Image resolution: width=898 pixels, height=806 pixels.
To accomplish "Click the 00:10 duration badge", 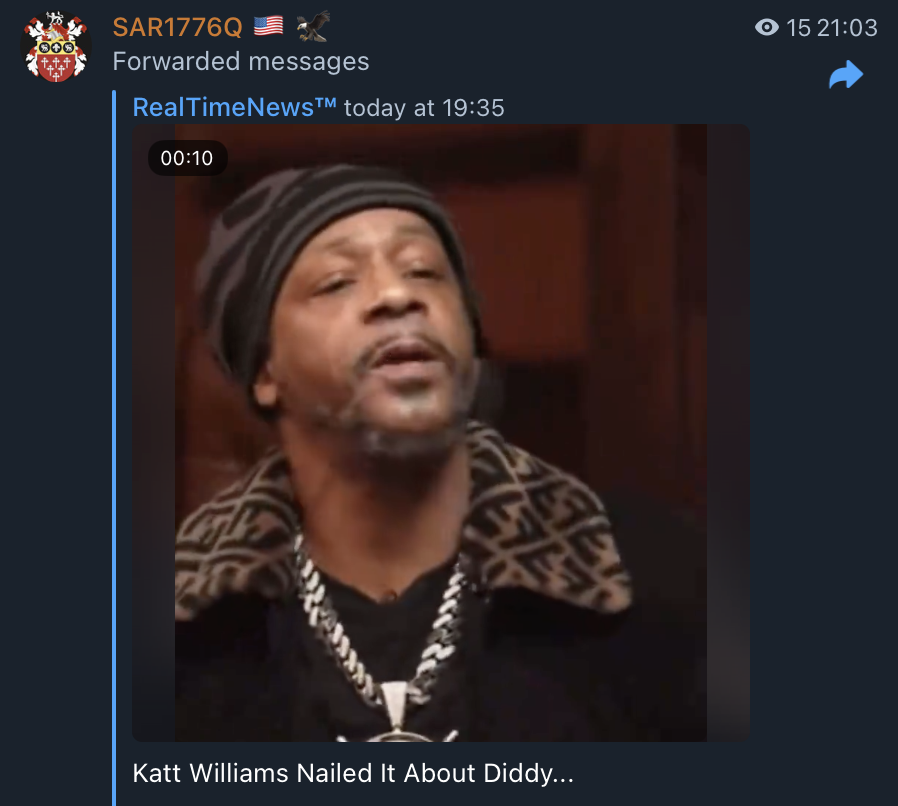I will [x=187, y=158].
